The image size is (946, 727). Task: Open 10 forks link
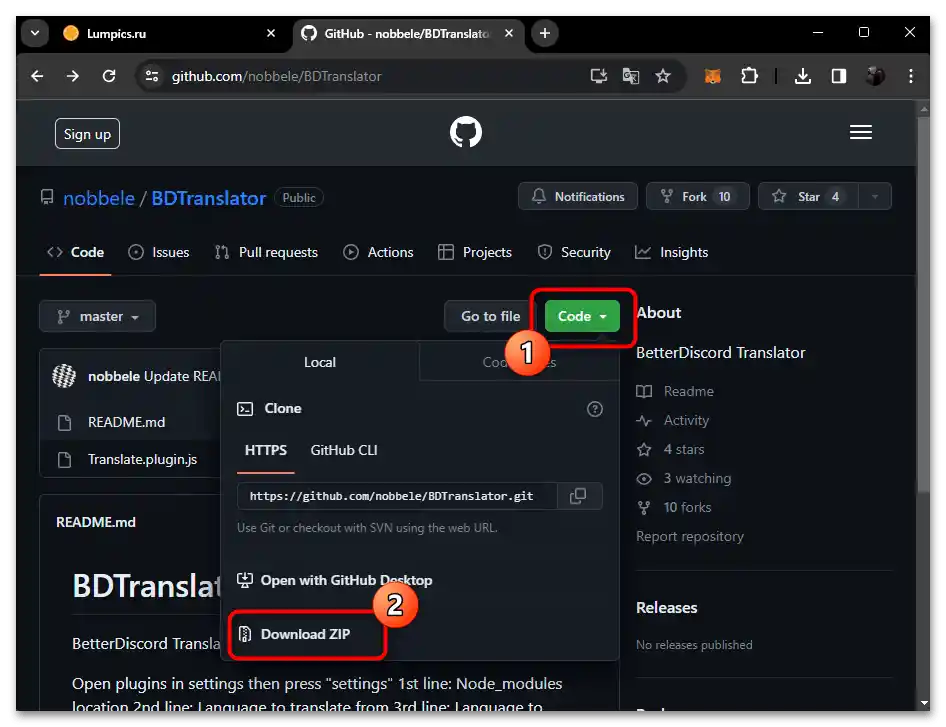[x=674, y=507]
